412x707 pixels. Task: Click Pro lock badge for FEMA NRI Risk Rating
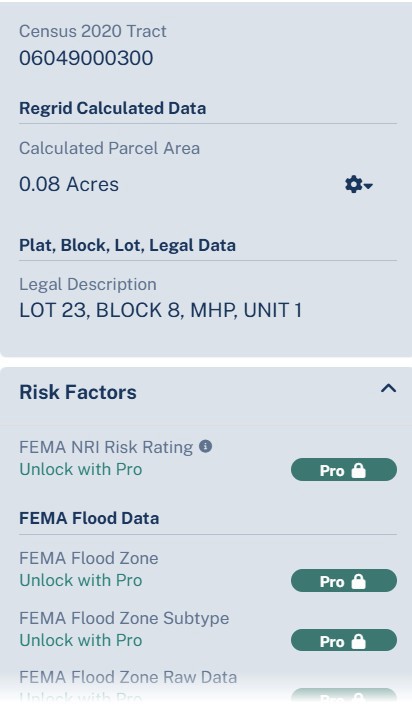[x=344, y=470]
